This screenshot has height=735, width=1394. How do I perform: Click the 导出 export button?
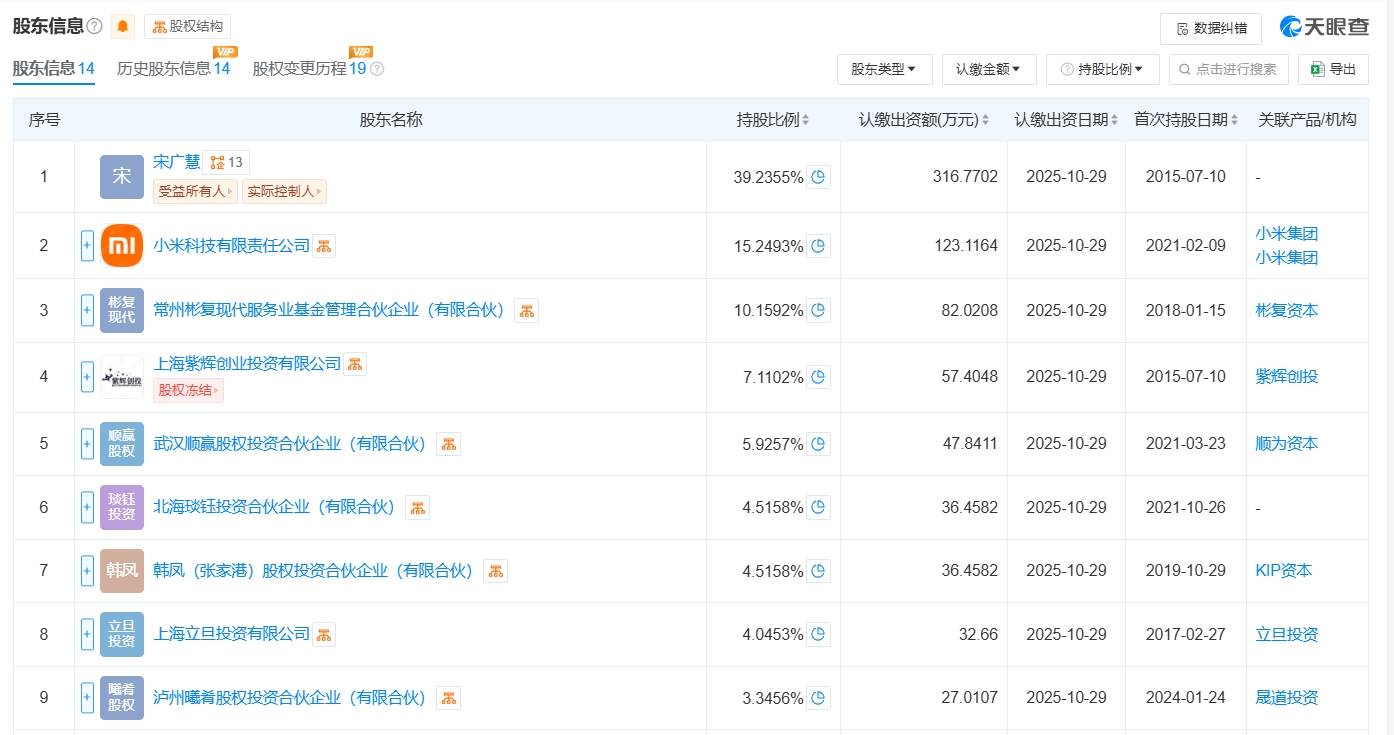1333,69
